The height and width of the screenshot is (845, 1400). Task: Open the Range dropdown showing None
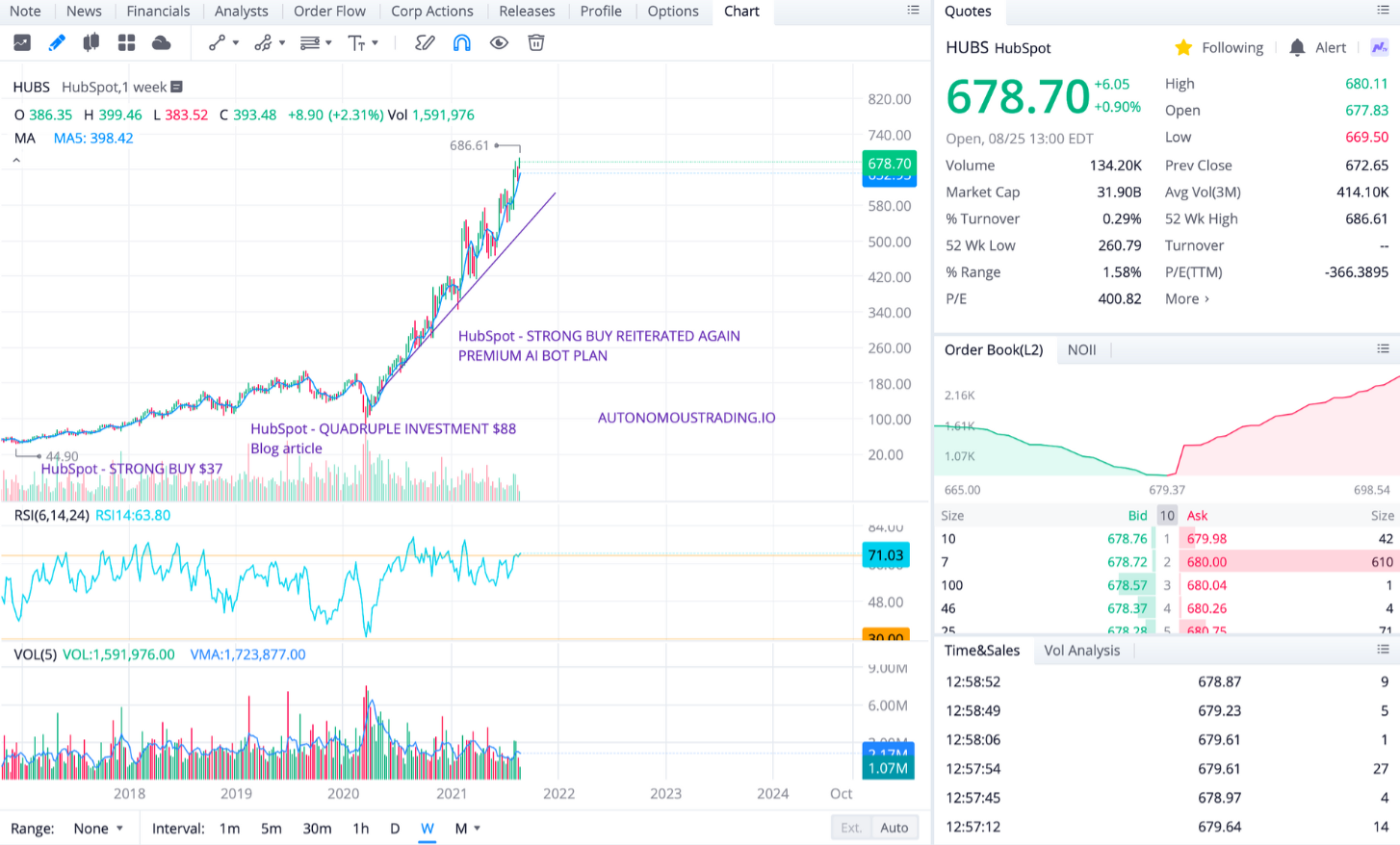[99, 829]
